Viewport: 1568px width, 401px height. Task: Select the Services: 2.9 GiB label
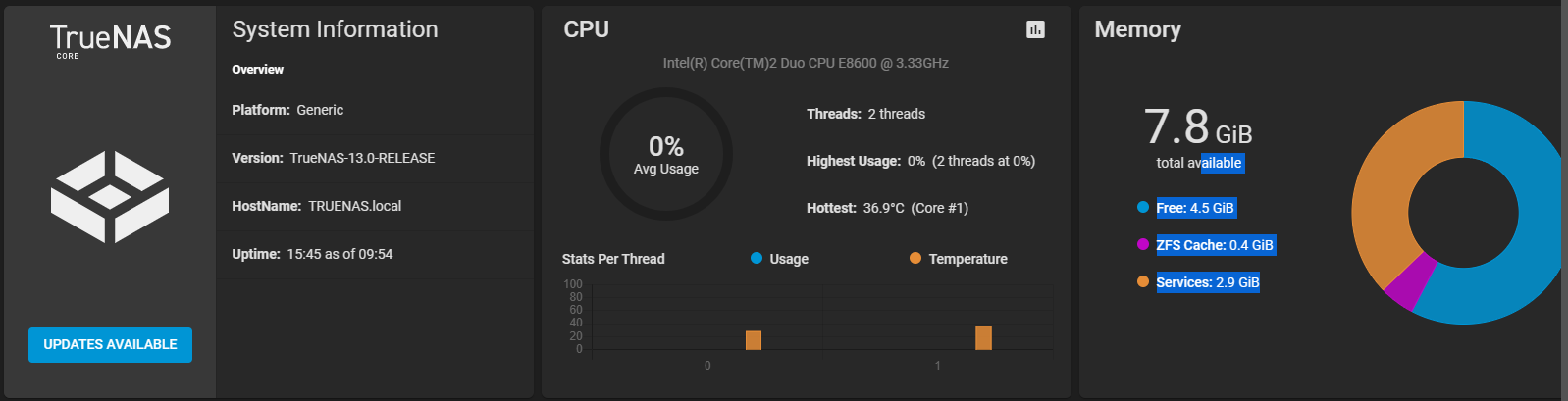coord(1208,282)
